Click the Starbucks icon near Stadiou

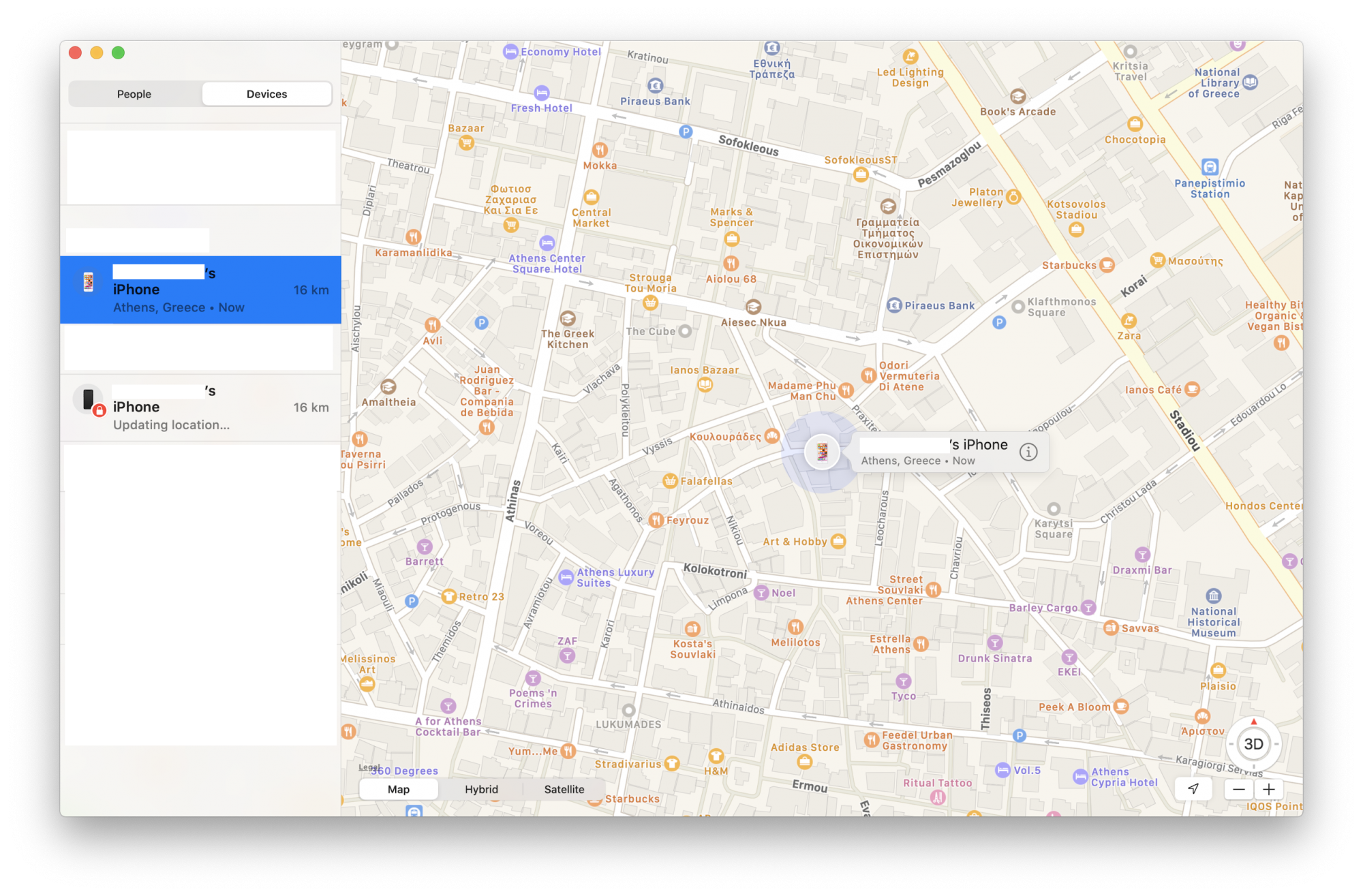pyautogui.click(x=1107, y=265)
